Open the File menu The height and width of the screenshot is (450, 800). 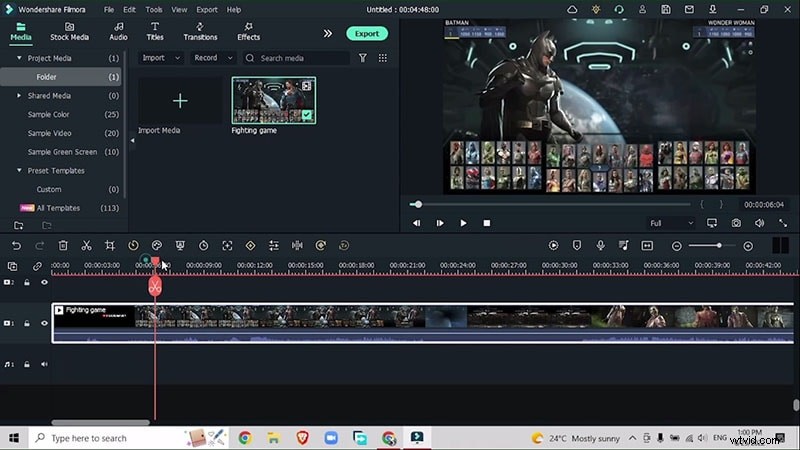[x=109, y=10]
